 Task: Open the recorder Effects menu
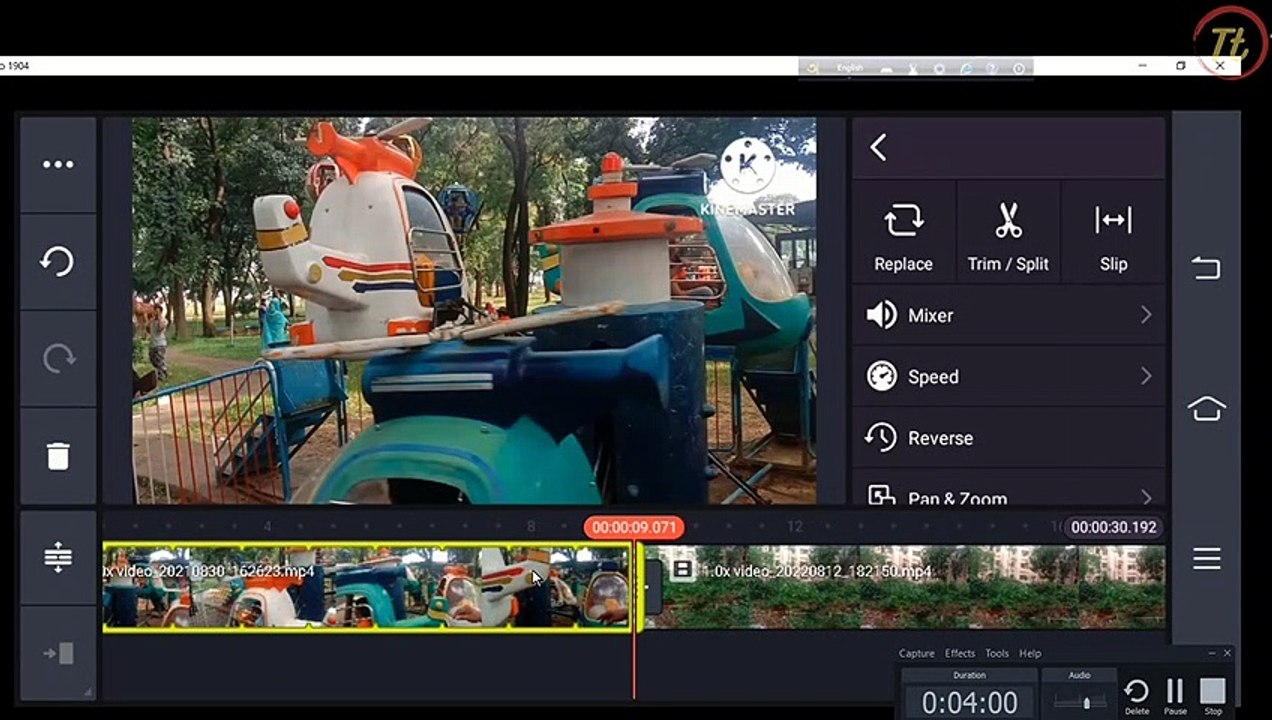point(960,653)
